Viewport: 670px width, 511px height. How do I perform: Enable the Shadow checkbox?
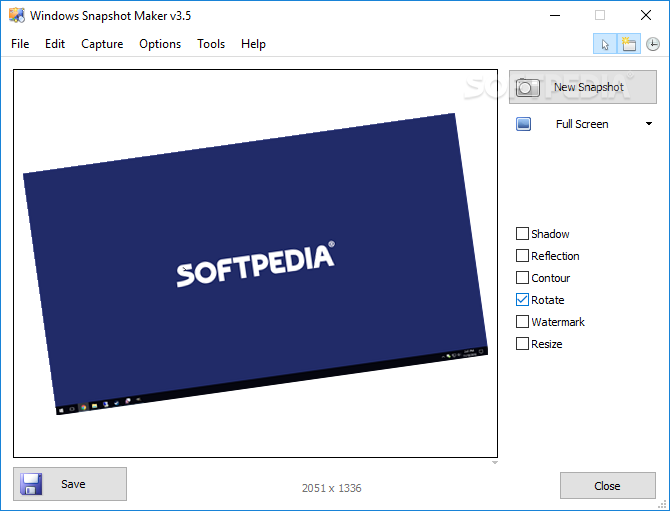(x=522, y=234)
